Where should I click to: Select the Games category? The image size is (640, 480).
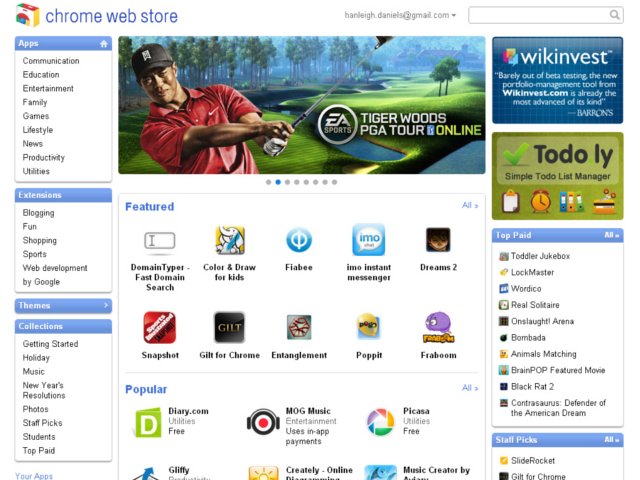click(36, 116)
